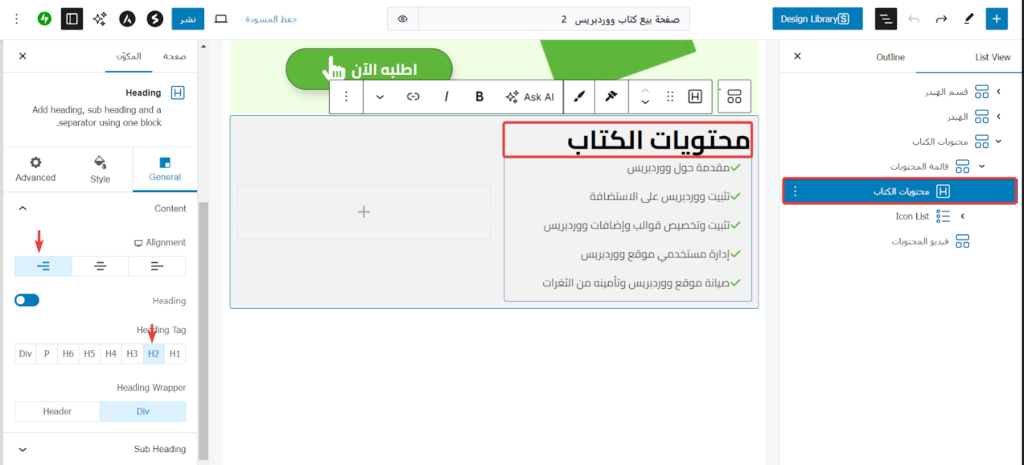Click the Ask AI toolbar button

tap(530, 97)
